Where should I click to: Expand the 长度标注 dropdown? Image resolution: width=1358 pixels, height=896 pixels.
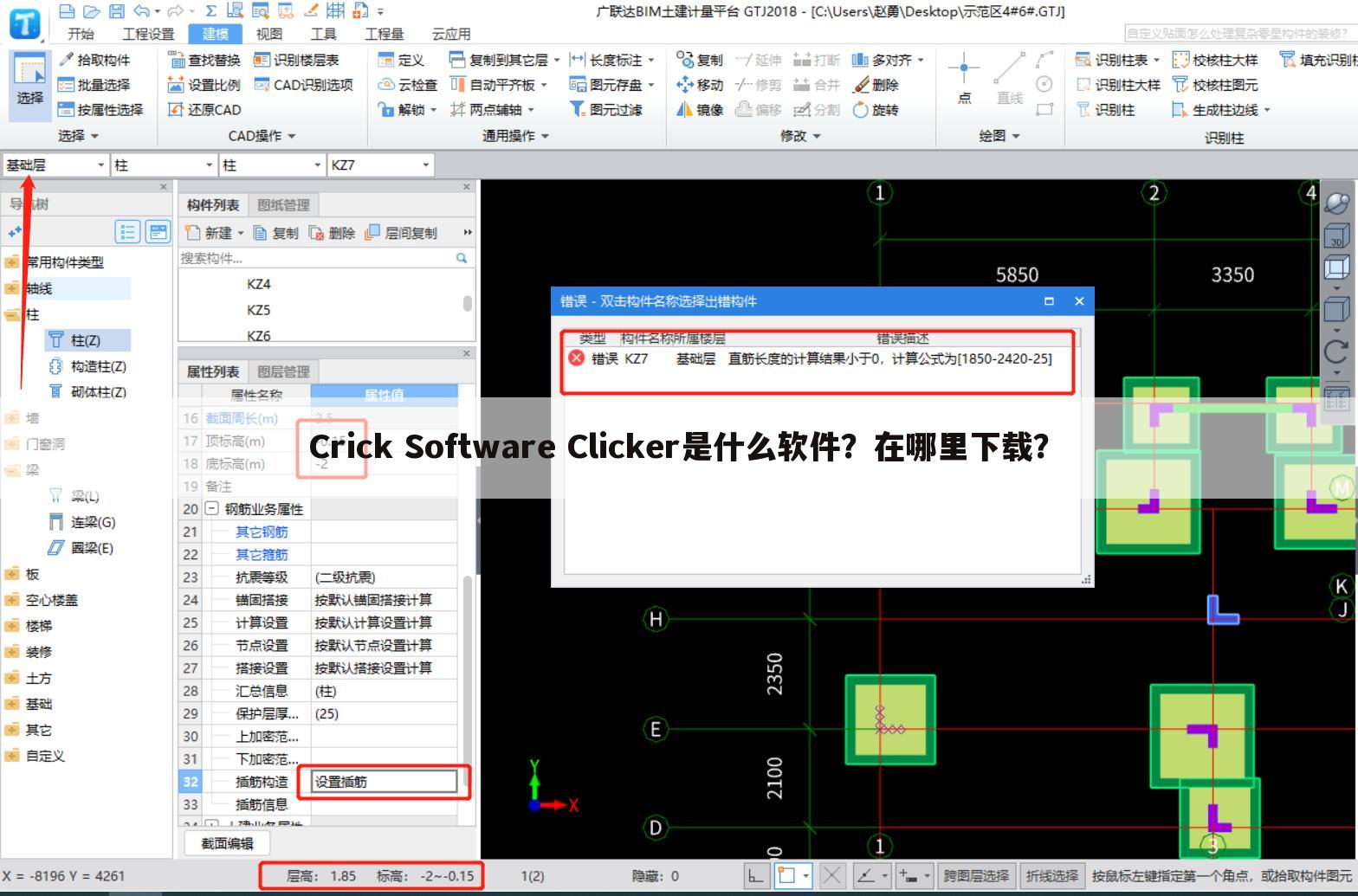650,60
